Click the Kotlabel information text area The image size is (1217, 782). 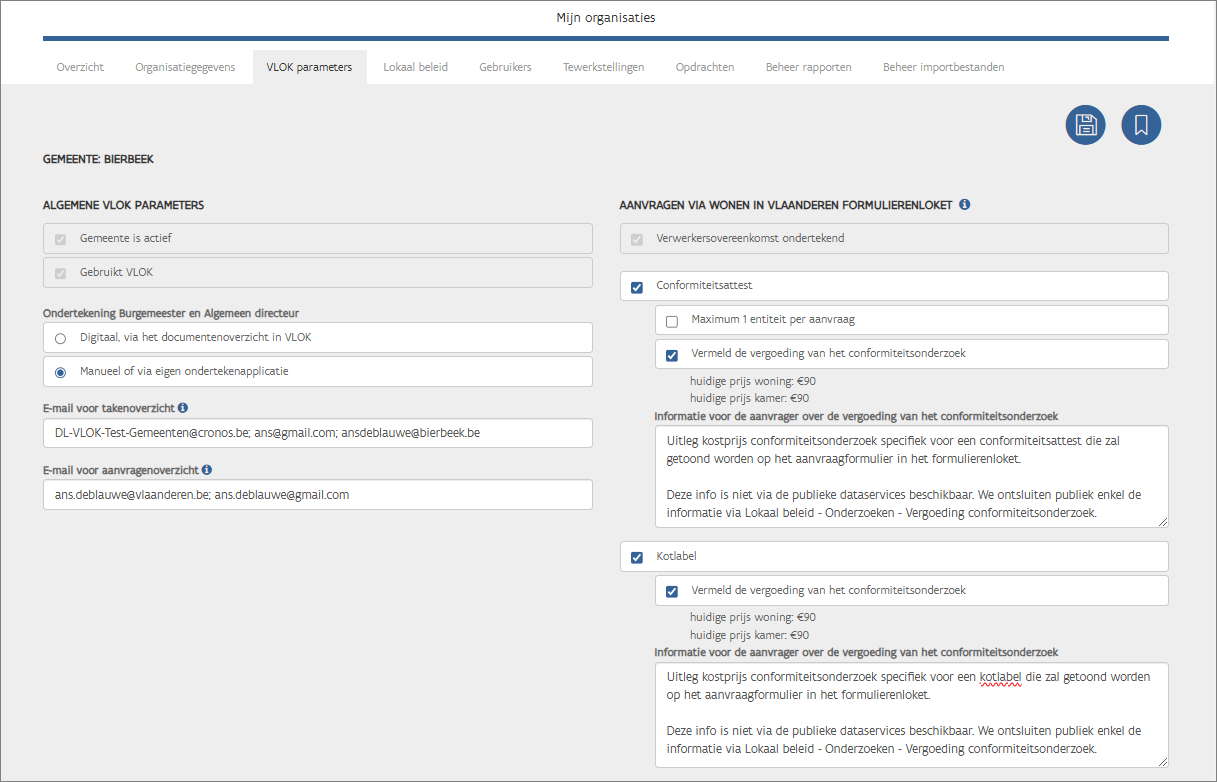point(910,712)
